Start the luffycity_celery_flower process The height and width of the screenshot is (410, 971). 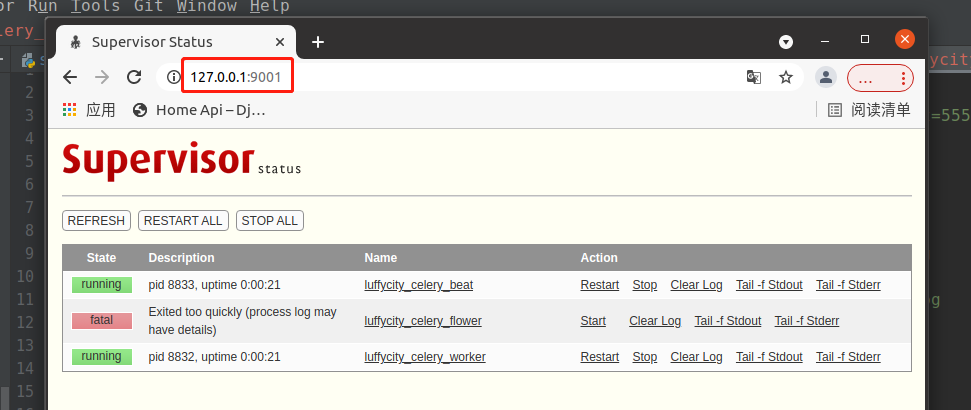click(593, 321)
